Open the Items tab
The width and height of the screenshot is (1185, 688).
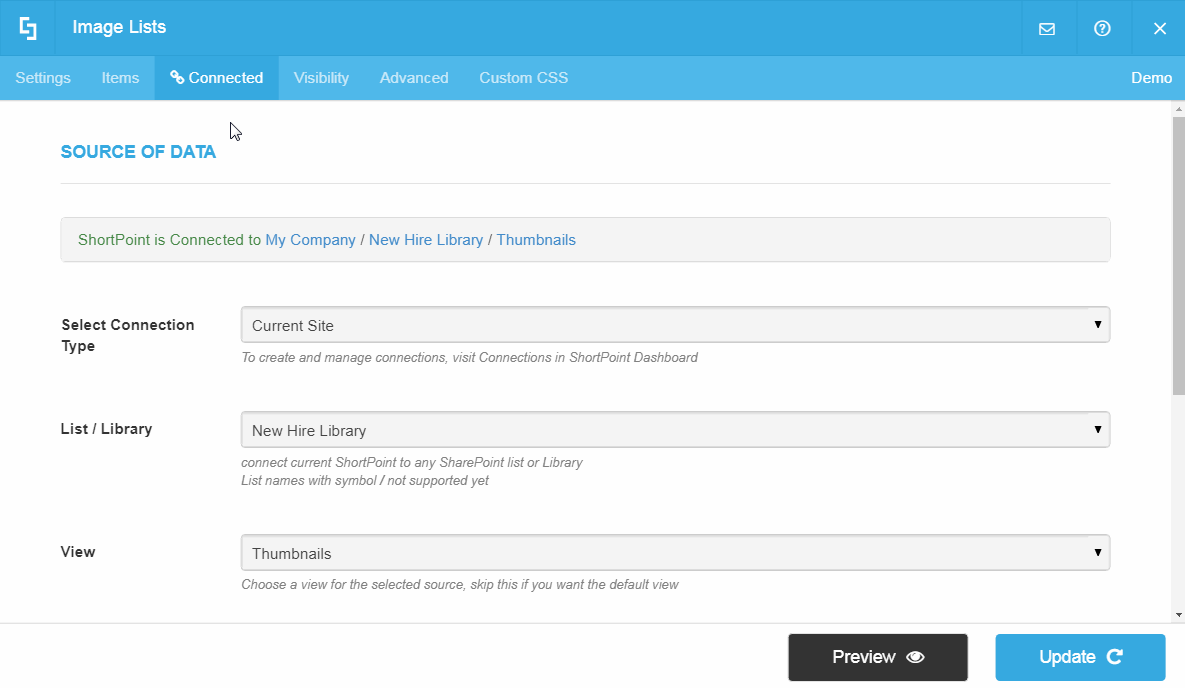(x=120, y=77)
